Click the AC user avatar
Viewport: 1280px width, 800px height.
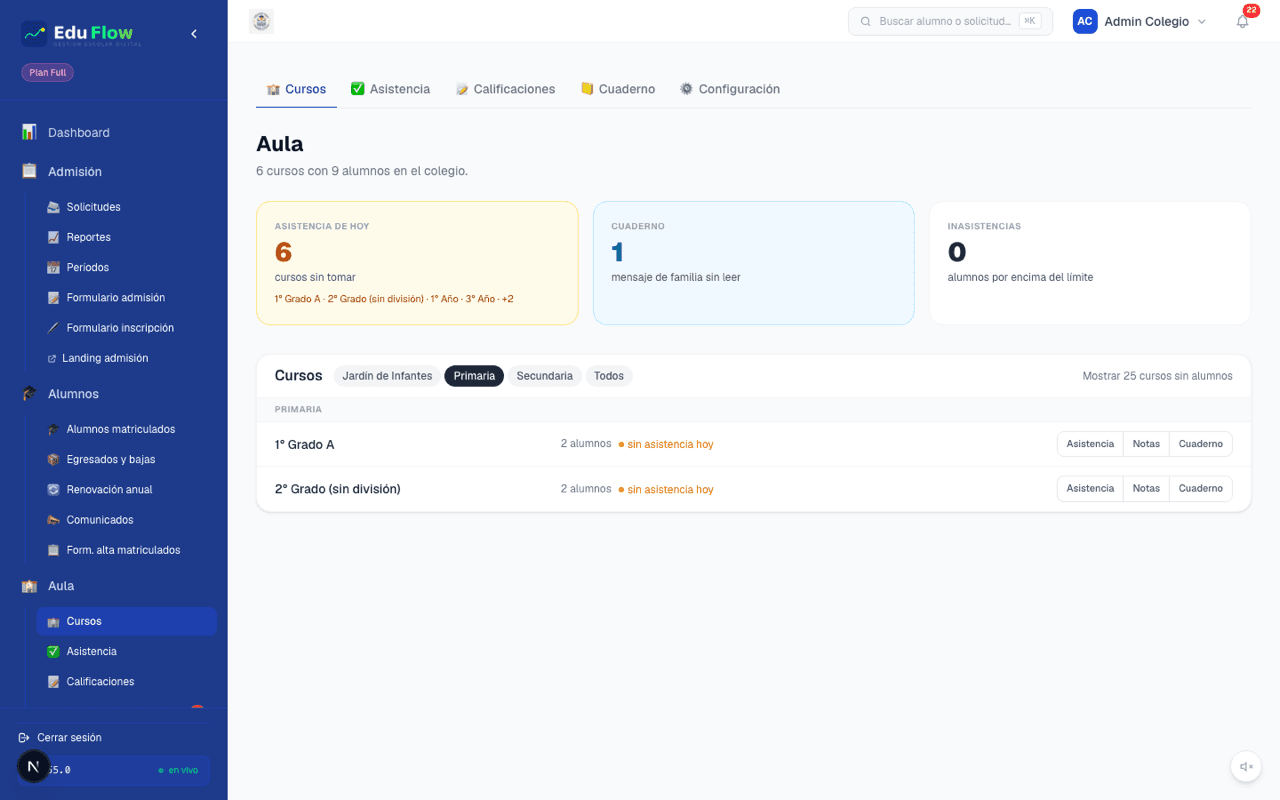1085,21
